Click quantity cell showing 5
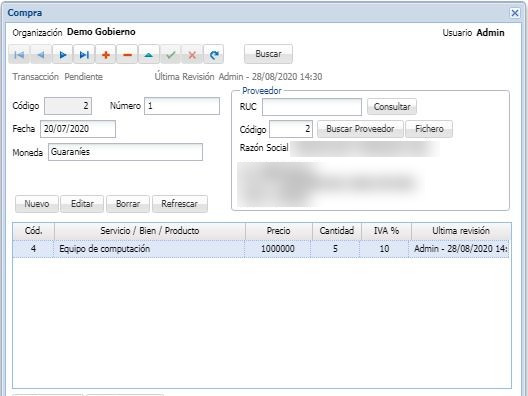The height and width of the screenshot is (396, 528). (335, 249)
